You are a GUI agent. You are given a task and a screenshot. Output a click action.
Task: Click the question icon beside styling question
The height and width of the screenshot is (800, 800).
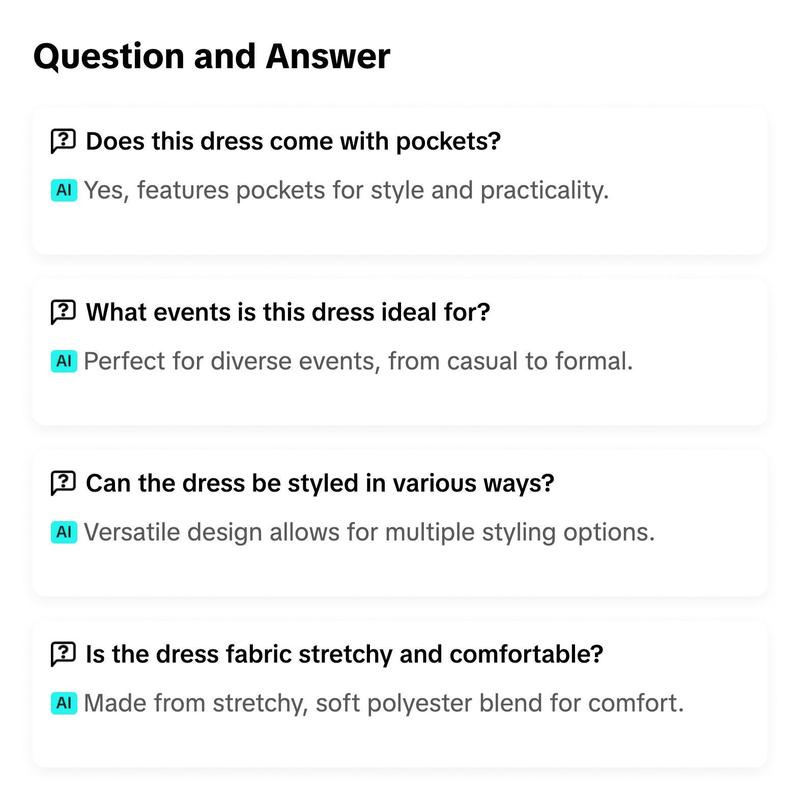63,483
